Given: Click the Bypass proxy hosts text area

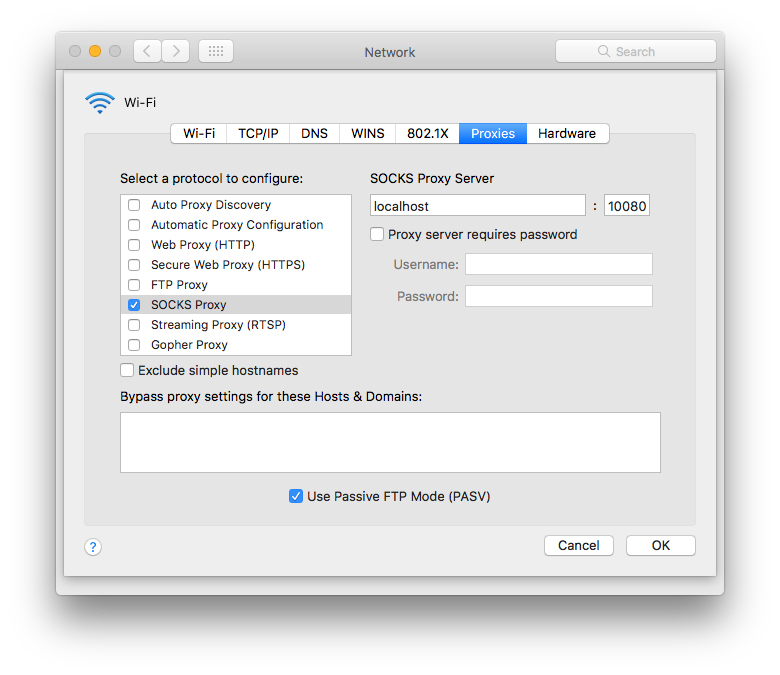Looking at the screenshot, I should (390, 442).
